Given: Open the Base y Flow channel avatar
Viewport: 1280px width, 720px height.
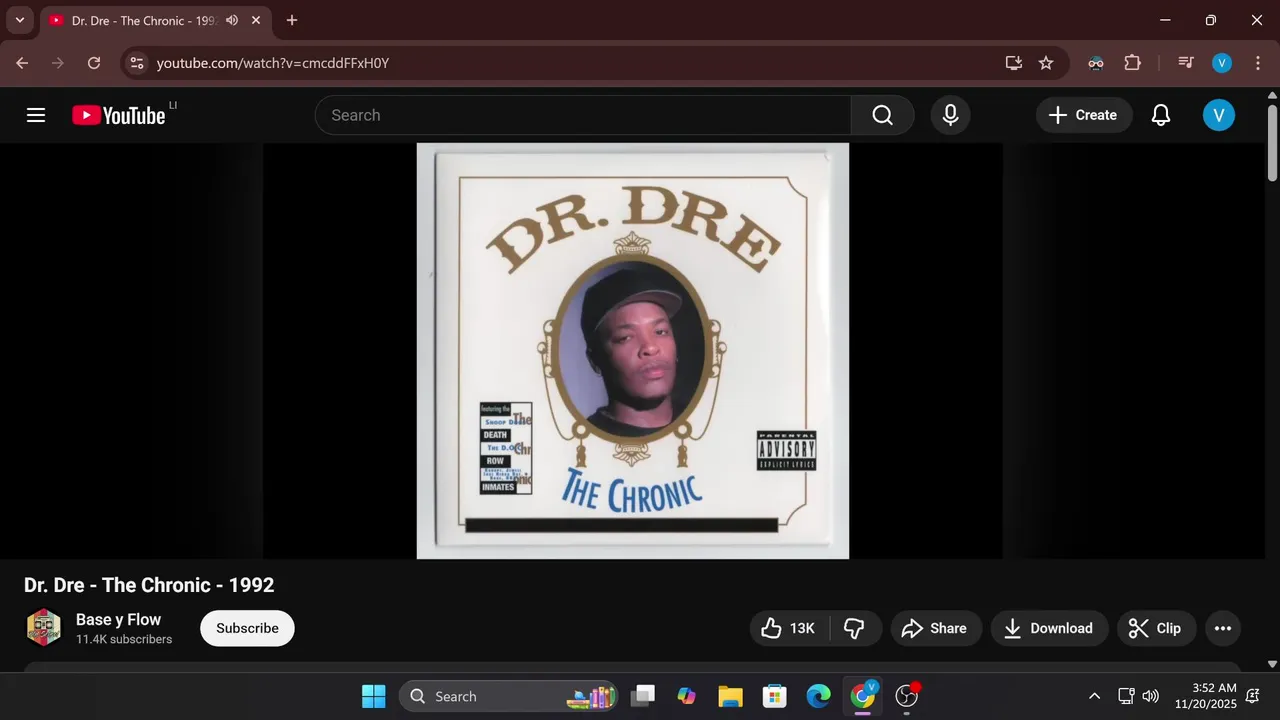Looking at the screenshot, I should click(x=43, y=628).
